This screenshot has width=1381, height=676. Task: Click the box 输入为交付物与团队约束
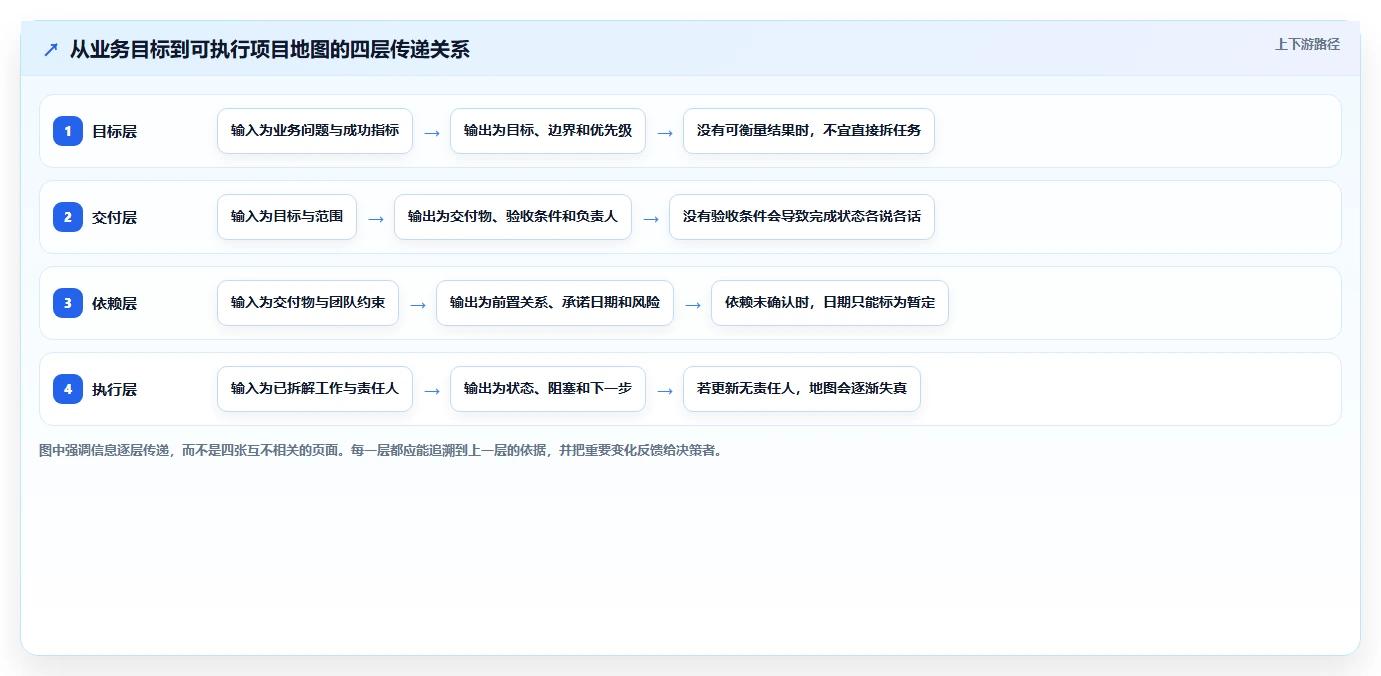point(308,303)
